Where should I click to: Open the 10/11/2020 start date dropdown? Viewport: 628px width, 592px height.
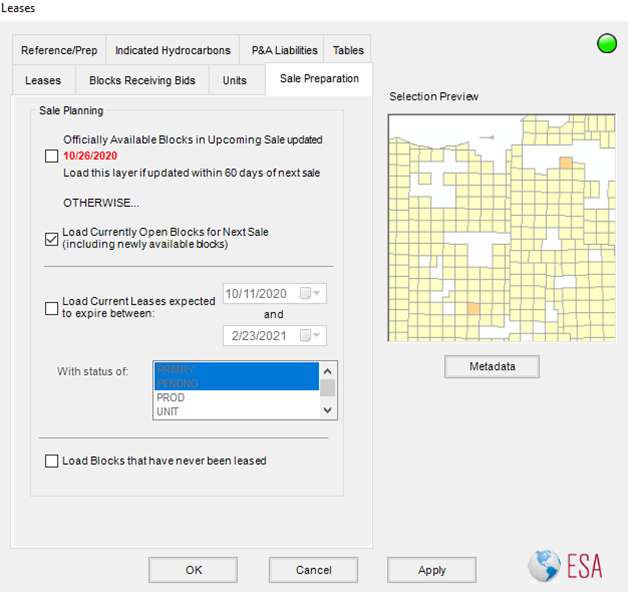point(316,294)
